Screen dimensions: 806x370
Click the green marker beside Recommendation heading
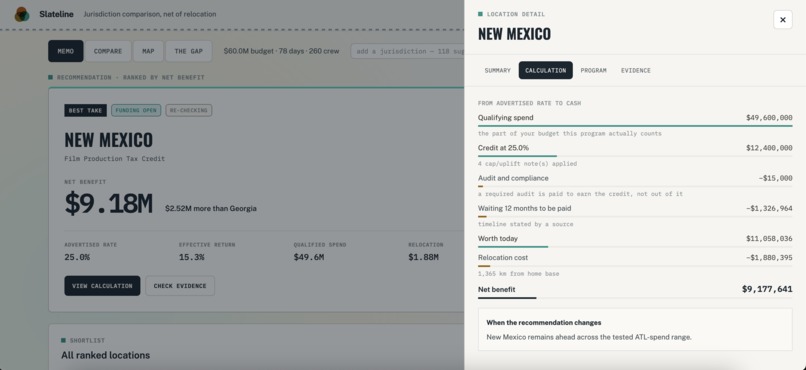tap(50, 78)
